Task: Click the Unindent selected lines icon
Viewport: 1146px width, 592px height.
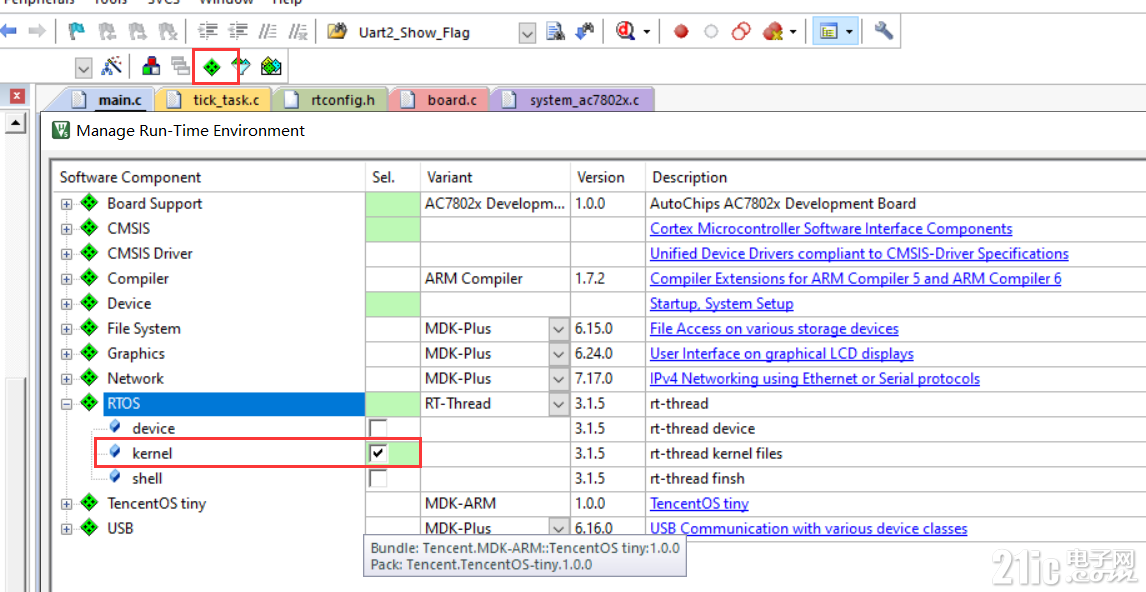Action: pos(238,31)
